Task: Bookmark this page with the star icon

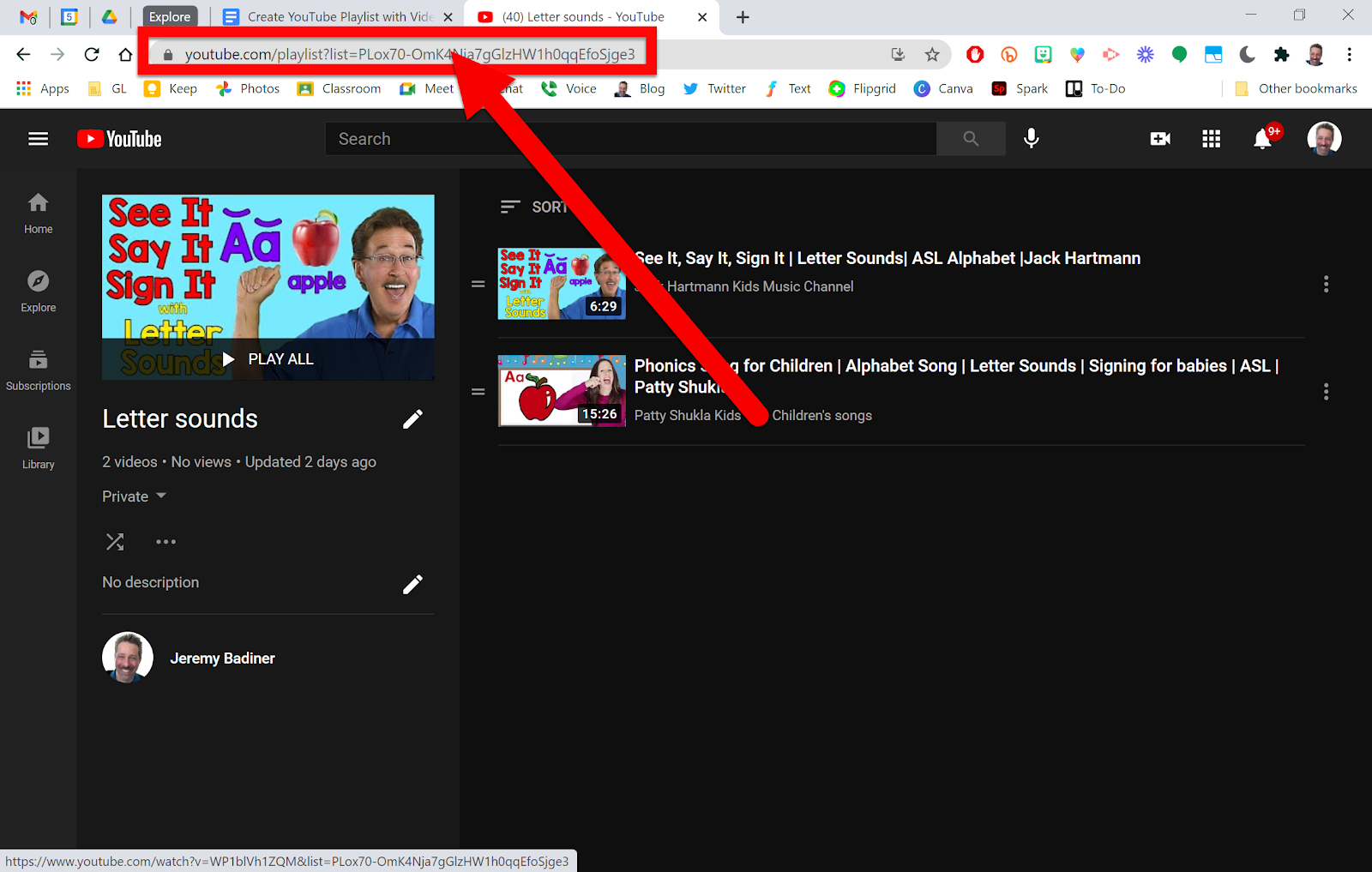Action: pyautogui.click(x=932, y=55)
